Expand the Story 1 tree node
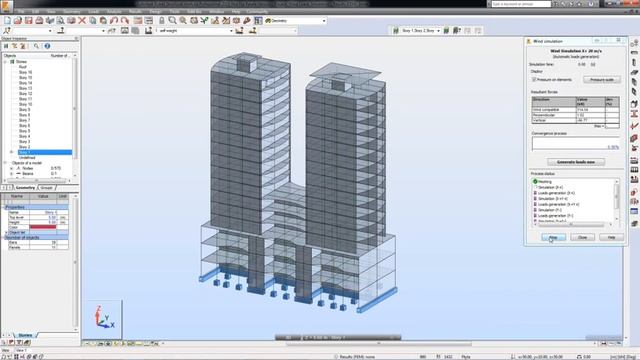The image size is (640, 360). click(x=11, y=152)
